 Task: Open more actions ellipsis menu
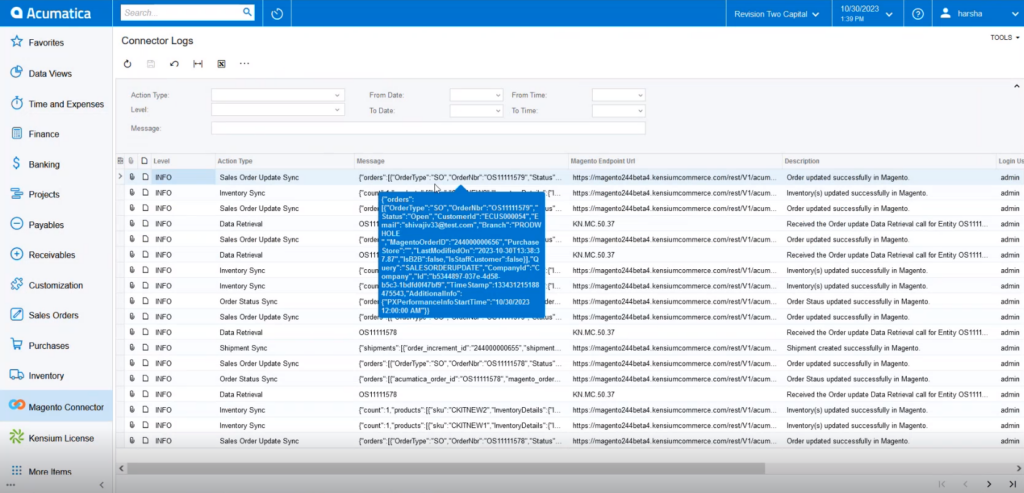244,64
